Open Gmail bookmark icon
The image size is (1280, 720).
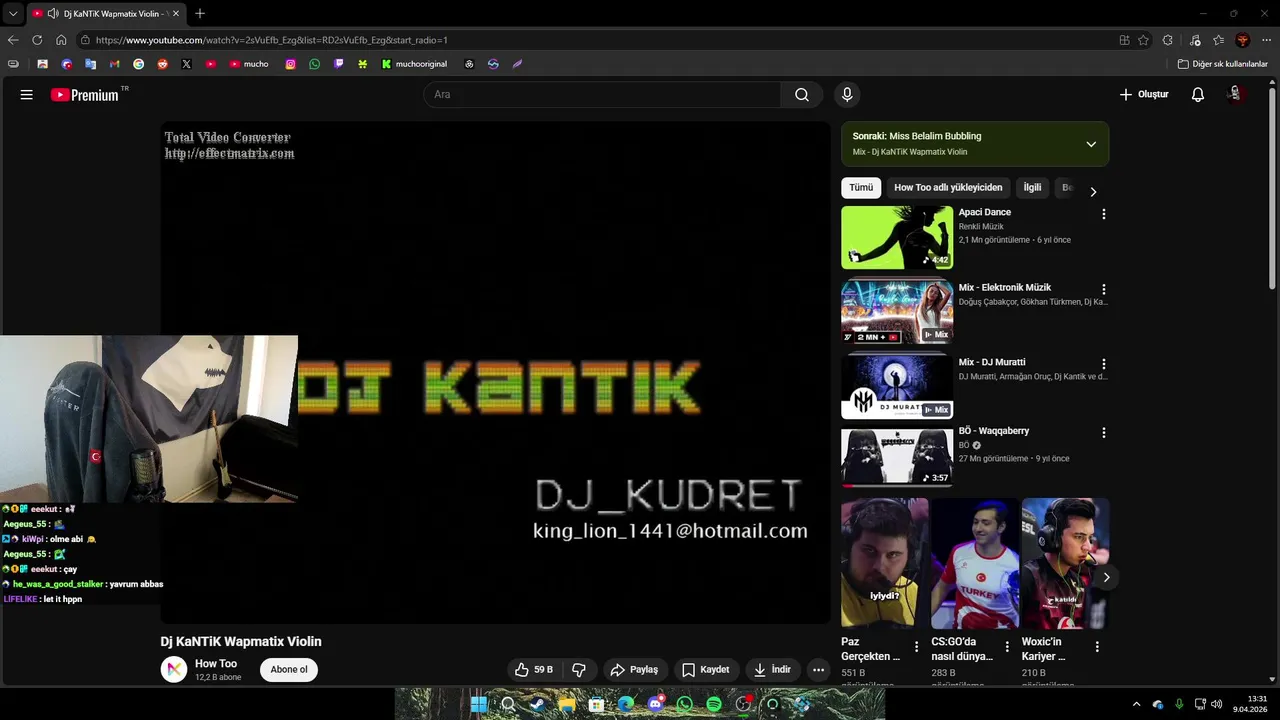coord(114,64)
